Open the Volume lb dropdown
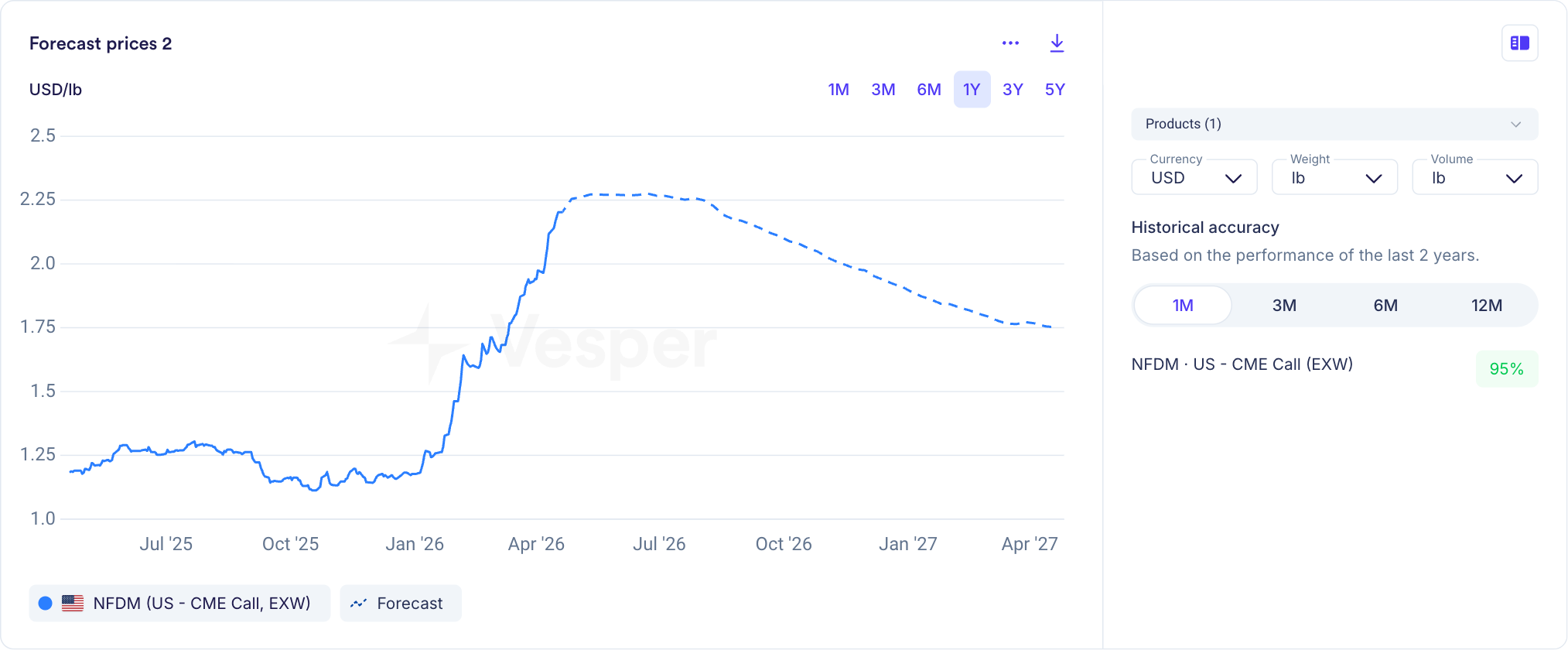 coord(1474,178)
